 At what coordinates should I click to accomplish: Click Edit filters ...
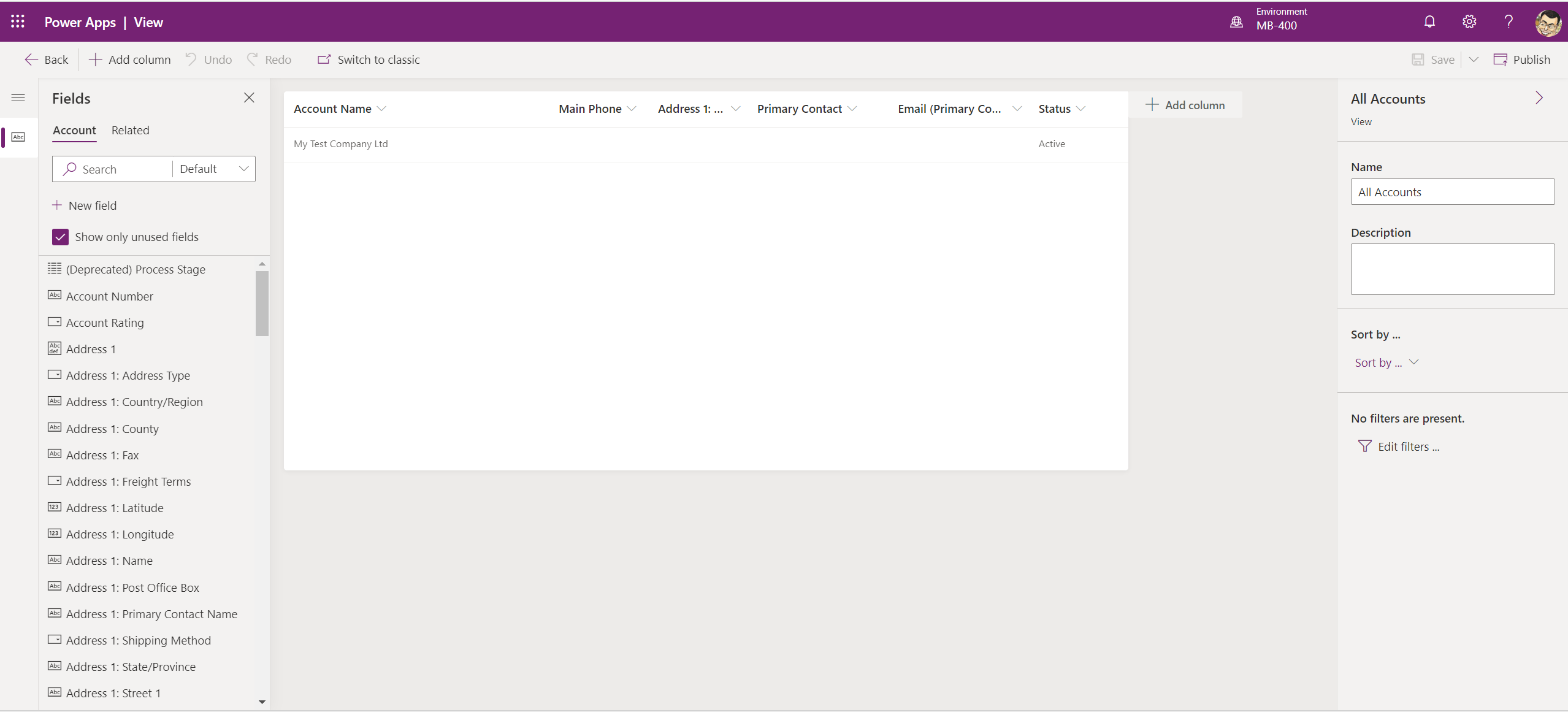point(1399,446)
